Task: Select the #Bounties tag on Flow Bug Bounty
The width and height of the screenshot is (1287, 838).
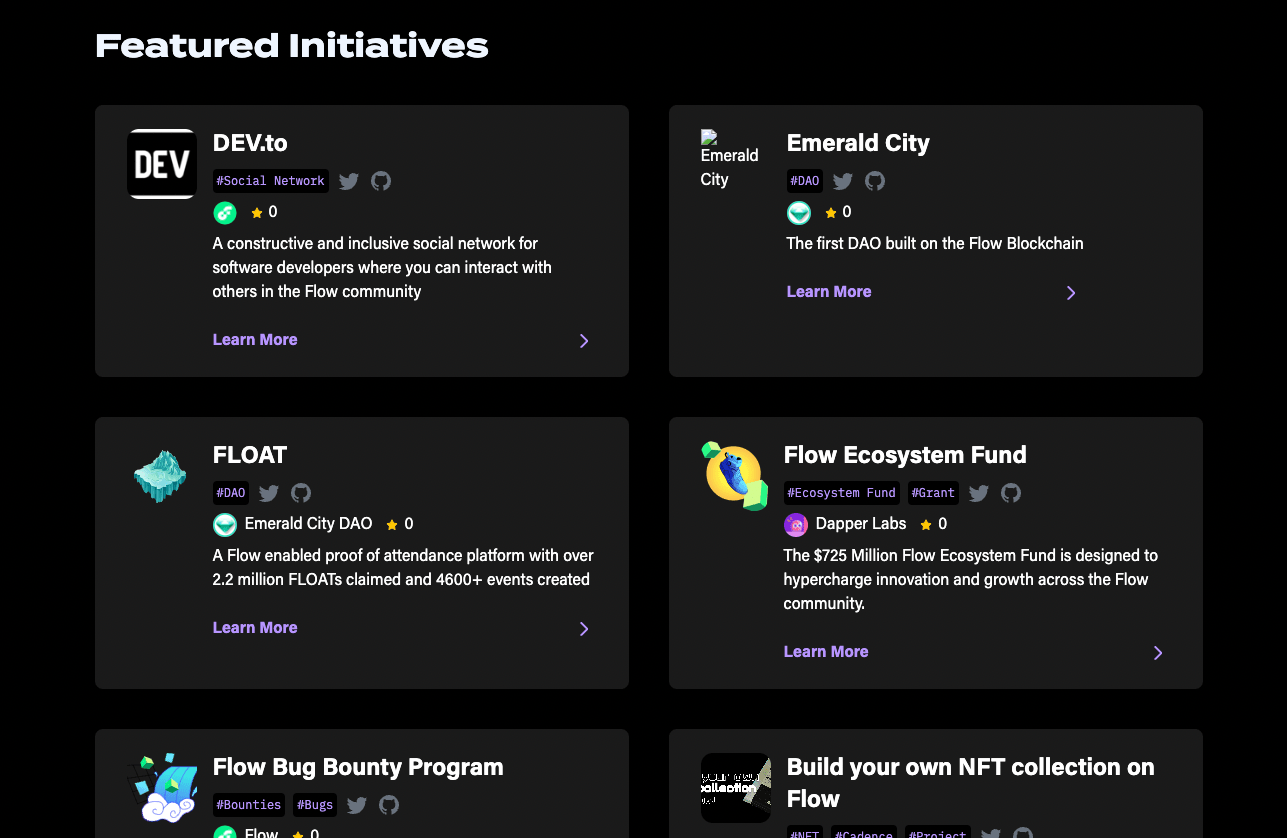Action: tap(248, 805)
